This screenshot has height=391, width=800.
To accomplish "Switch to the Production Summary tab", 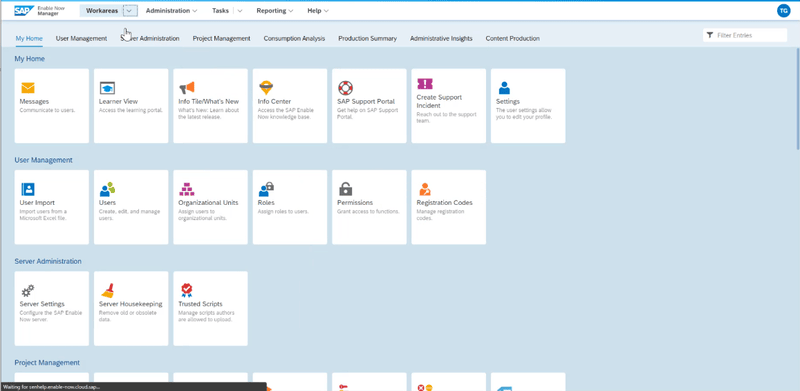I will 367,38.
